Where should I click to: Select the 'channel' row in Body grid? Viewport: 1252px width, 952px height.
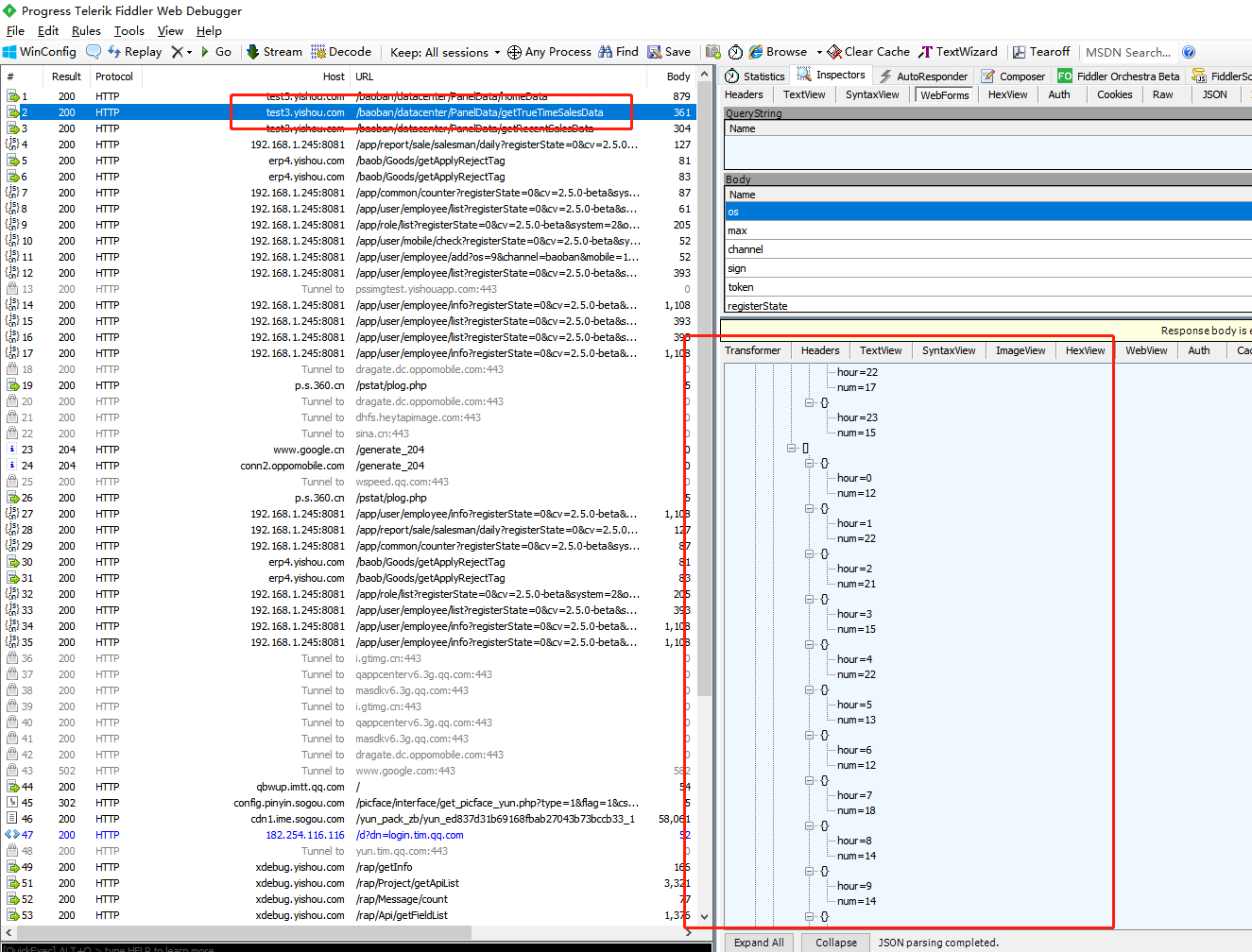988,249
